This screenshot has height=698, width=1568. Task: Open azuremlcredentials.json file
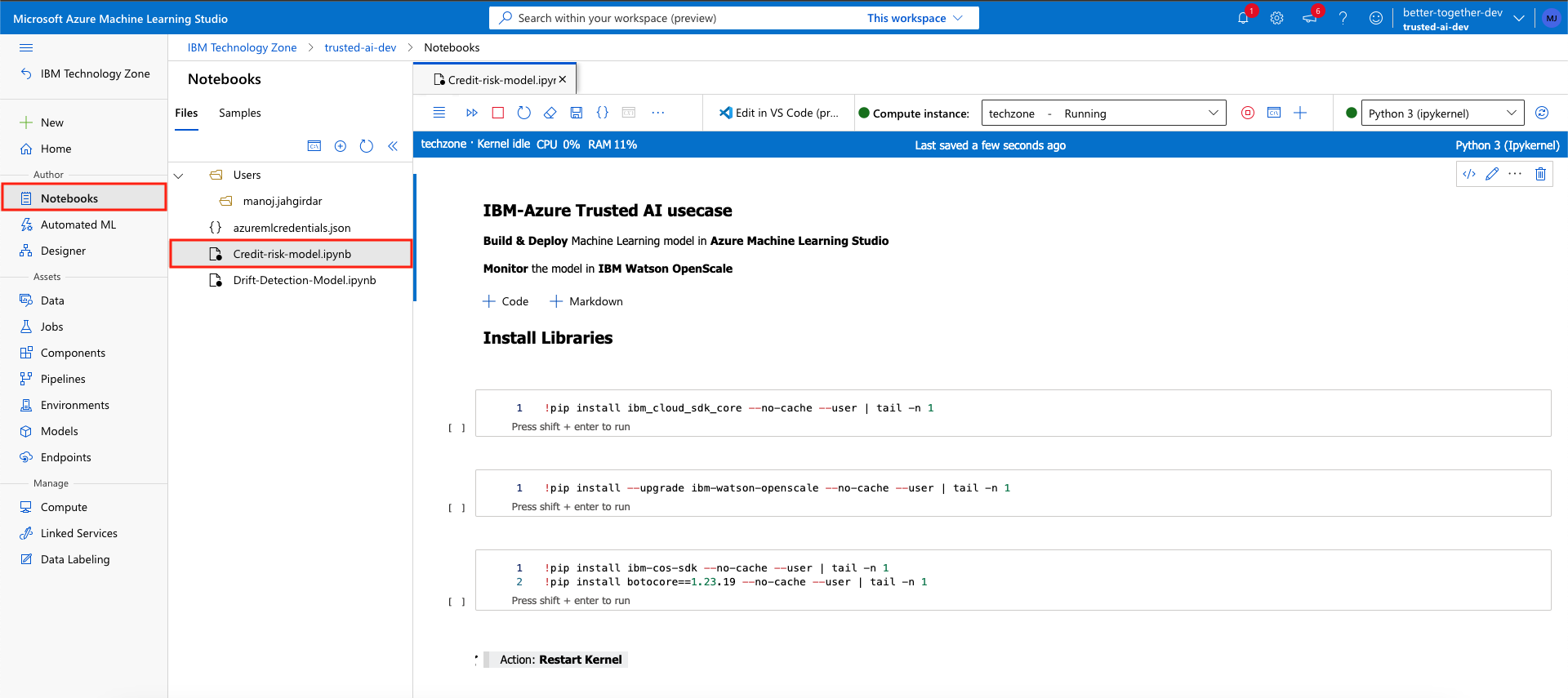click(291, 228)
